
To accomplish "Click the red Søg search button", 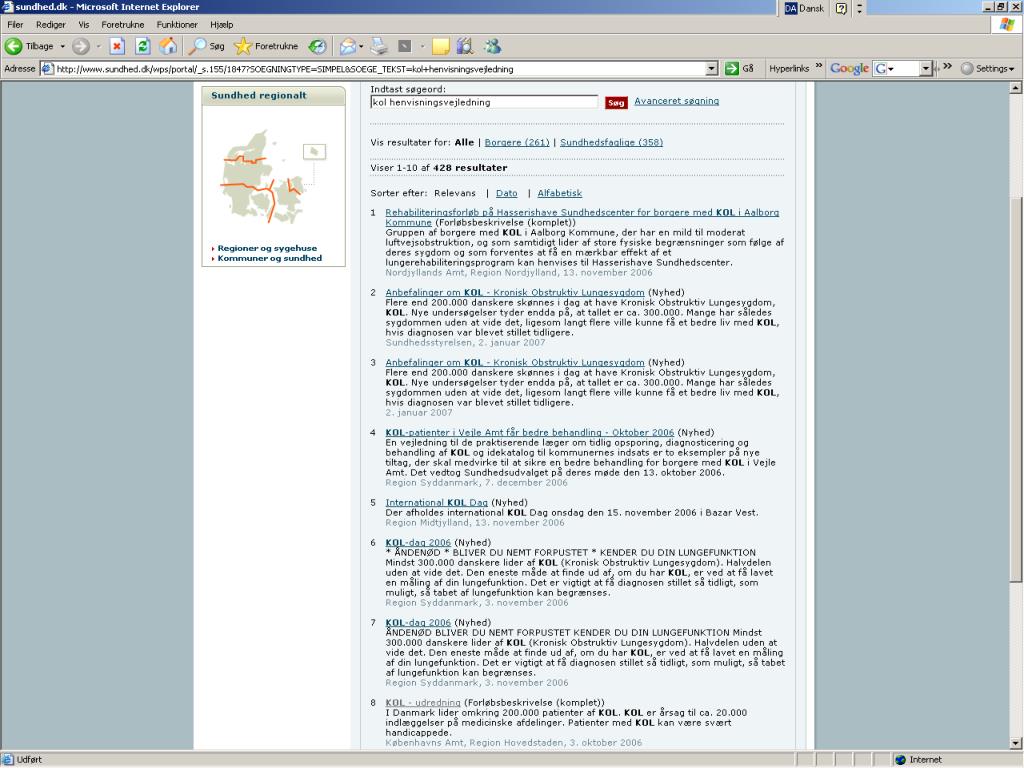I will click(x=616, y=103).
